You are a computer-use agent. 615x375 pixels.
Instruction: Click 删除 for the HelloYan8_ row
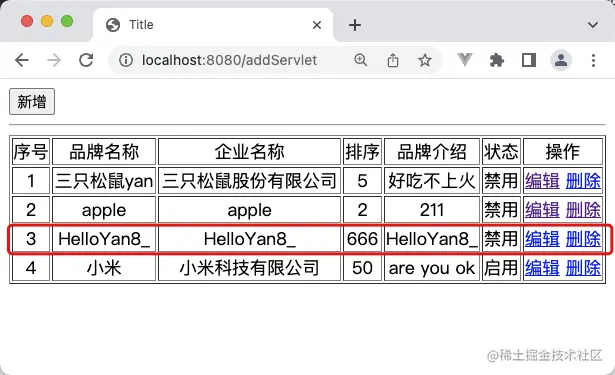tap(583, 239)
